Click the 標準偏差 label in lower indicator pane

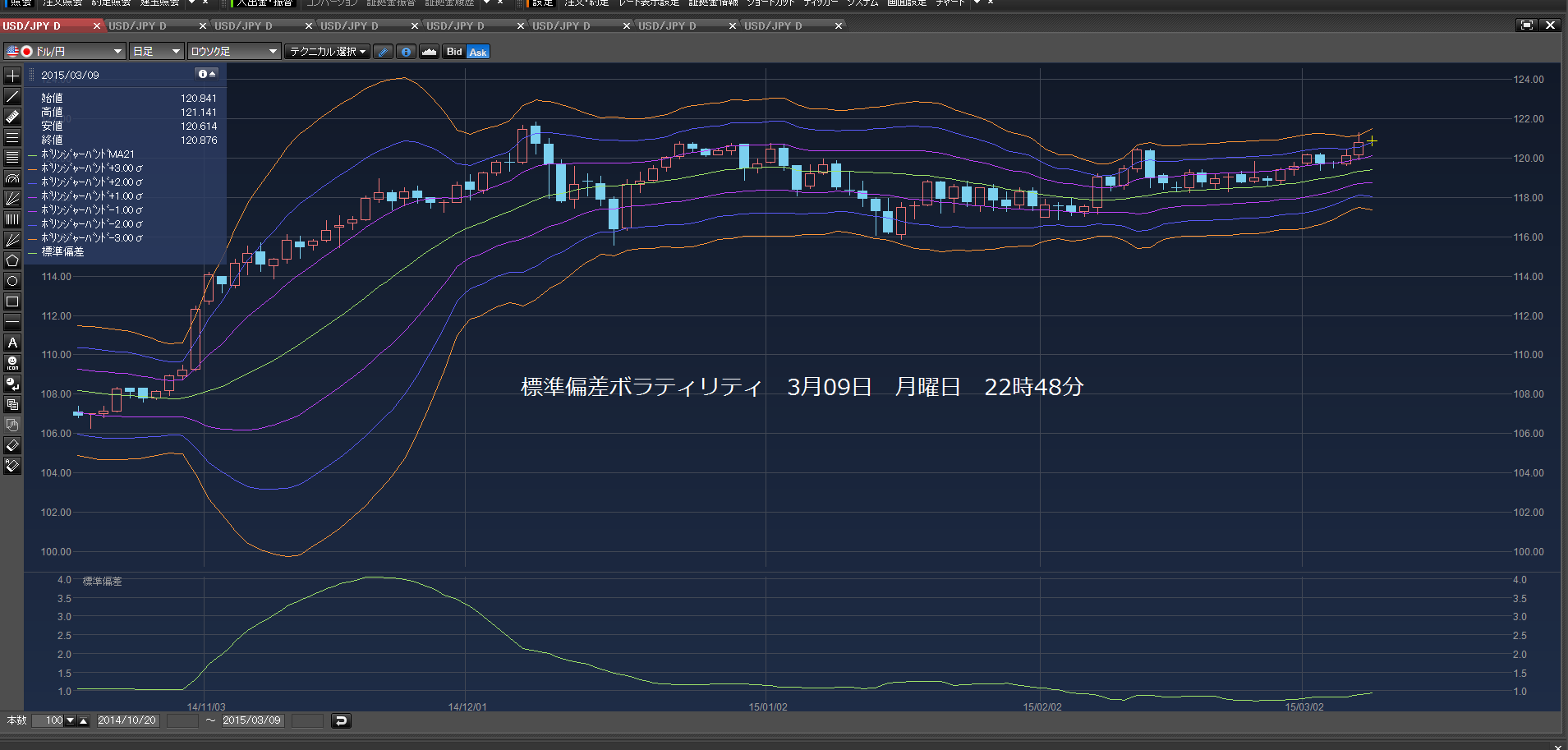point(102,582)
